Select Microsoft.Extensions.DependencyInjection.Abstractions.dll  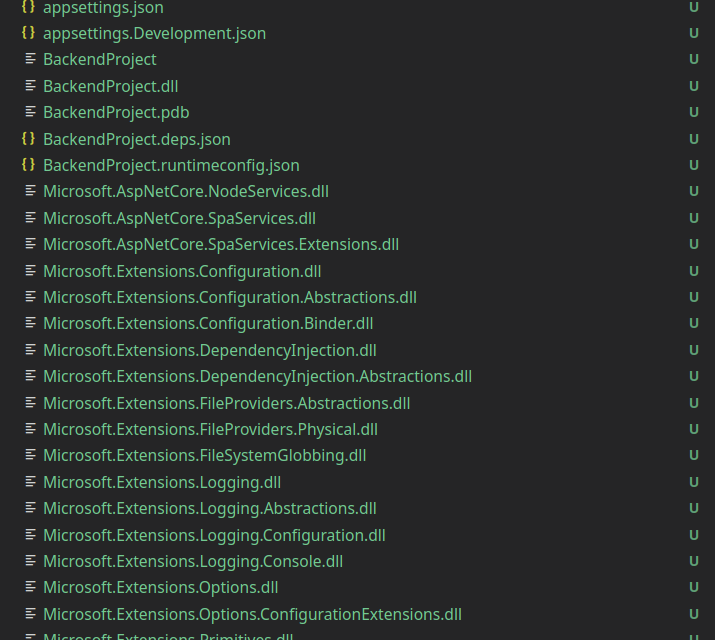point(257,376)
